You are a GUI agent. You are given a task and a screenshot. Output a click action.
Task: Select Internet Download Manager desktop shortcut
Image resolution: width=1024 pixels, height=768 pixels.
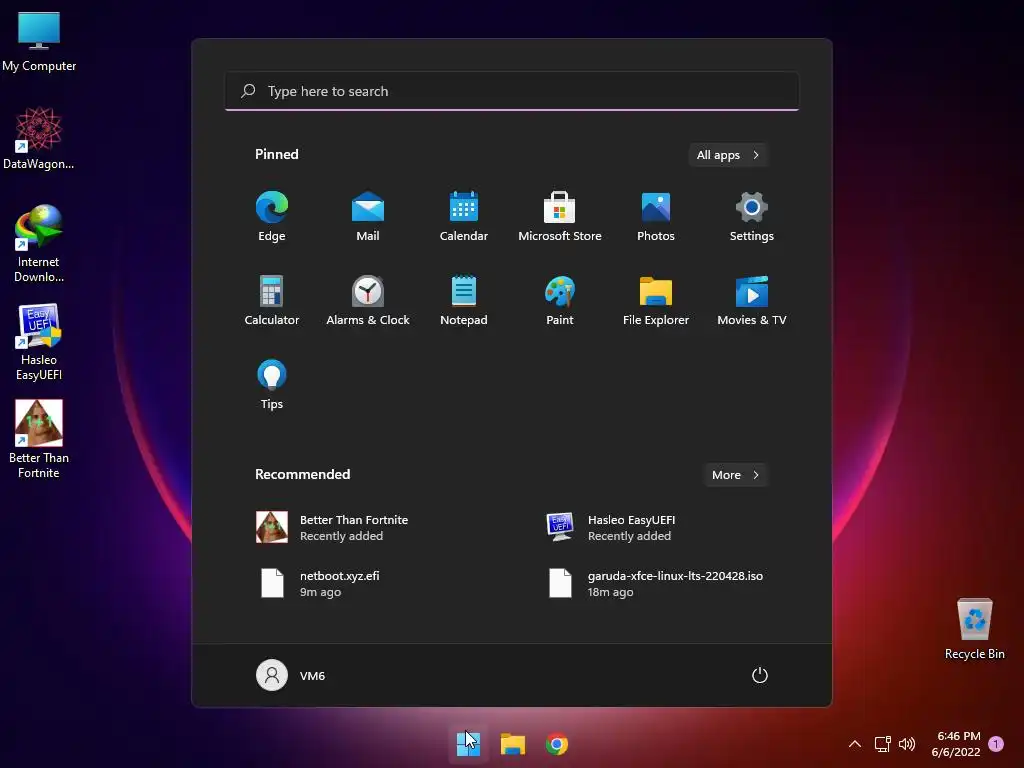coord(39,244)
